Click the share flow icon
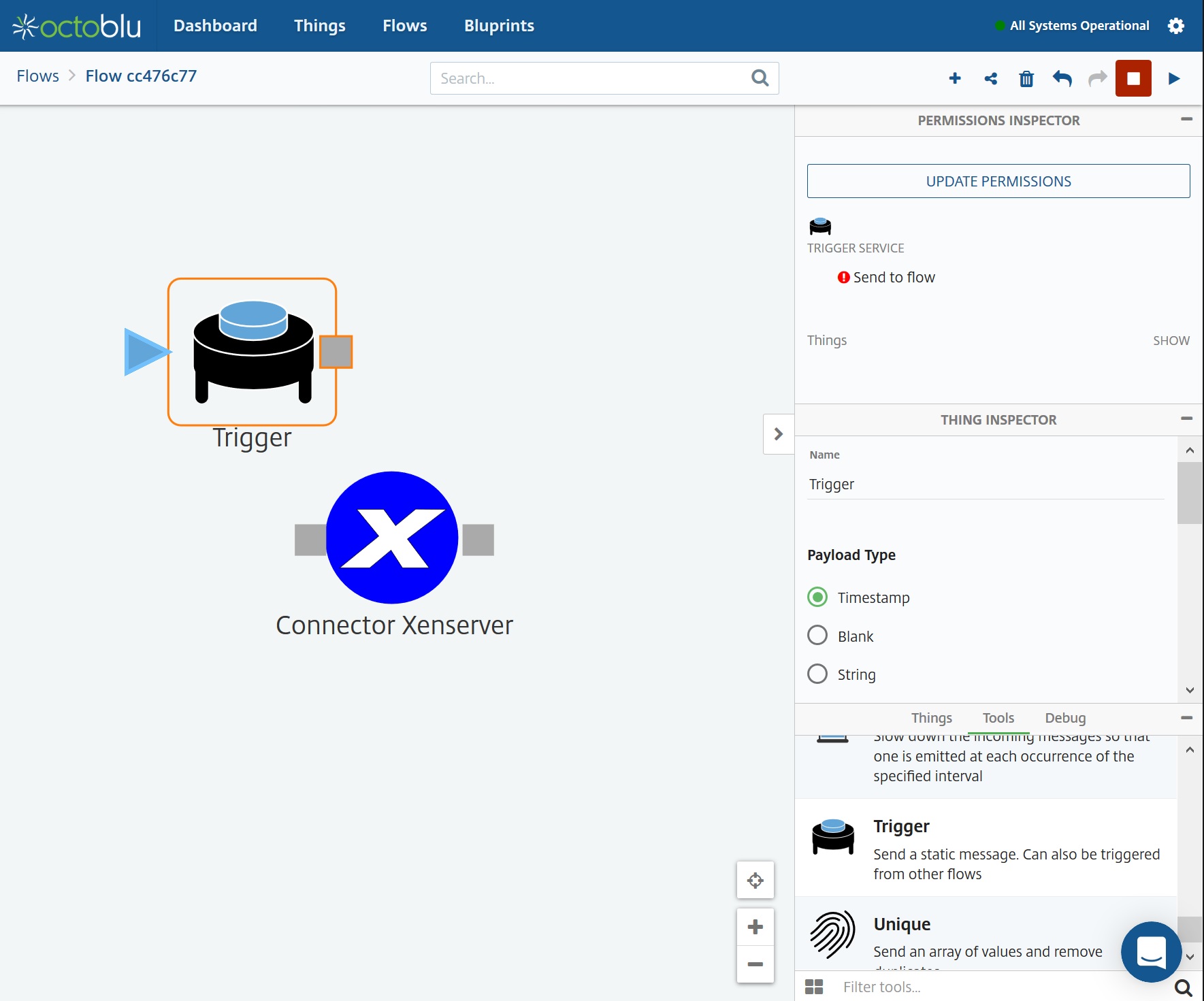 coord(991,78)
